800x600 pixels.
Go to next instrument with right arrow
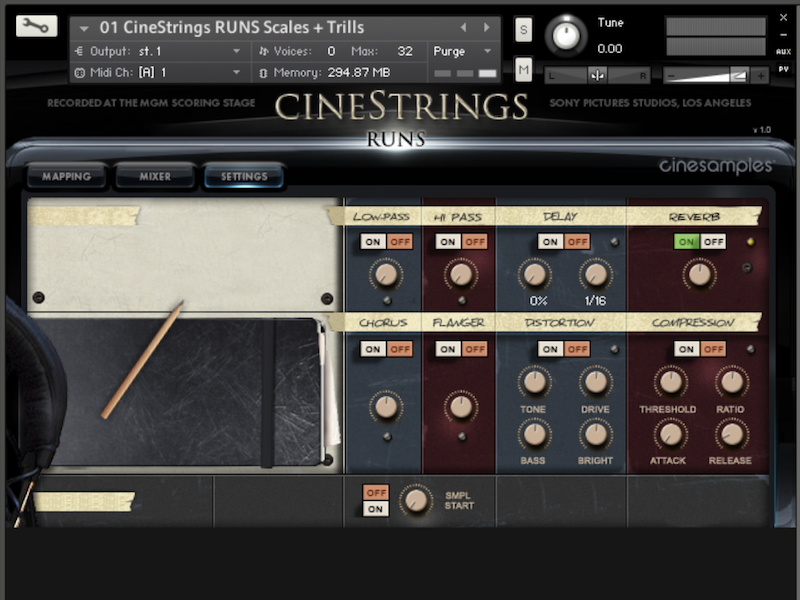487,28
